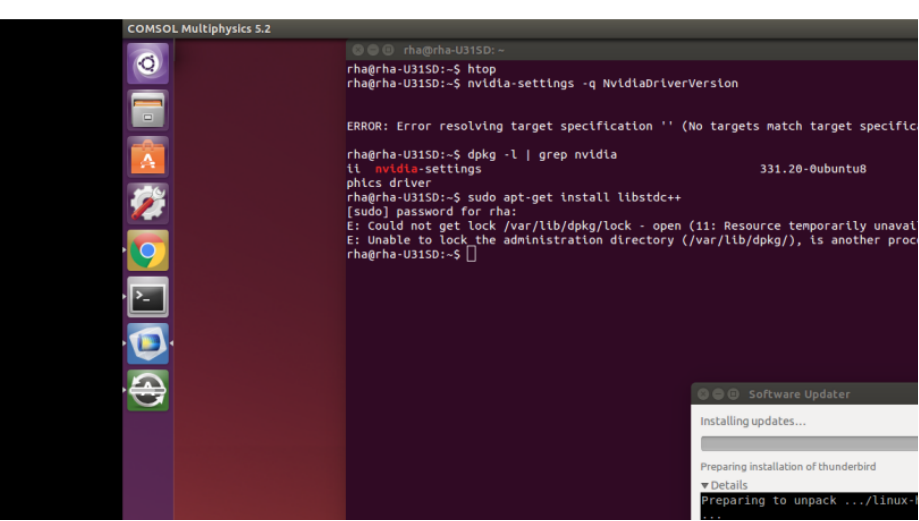919x521 pixels.
Task: Collapse the Details section in Software Updater
Action: (x=724, y=485)
